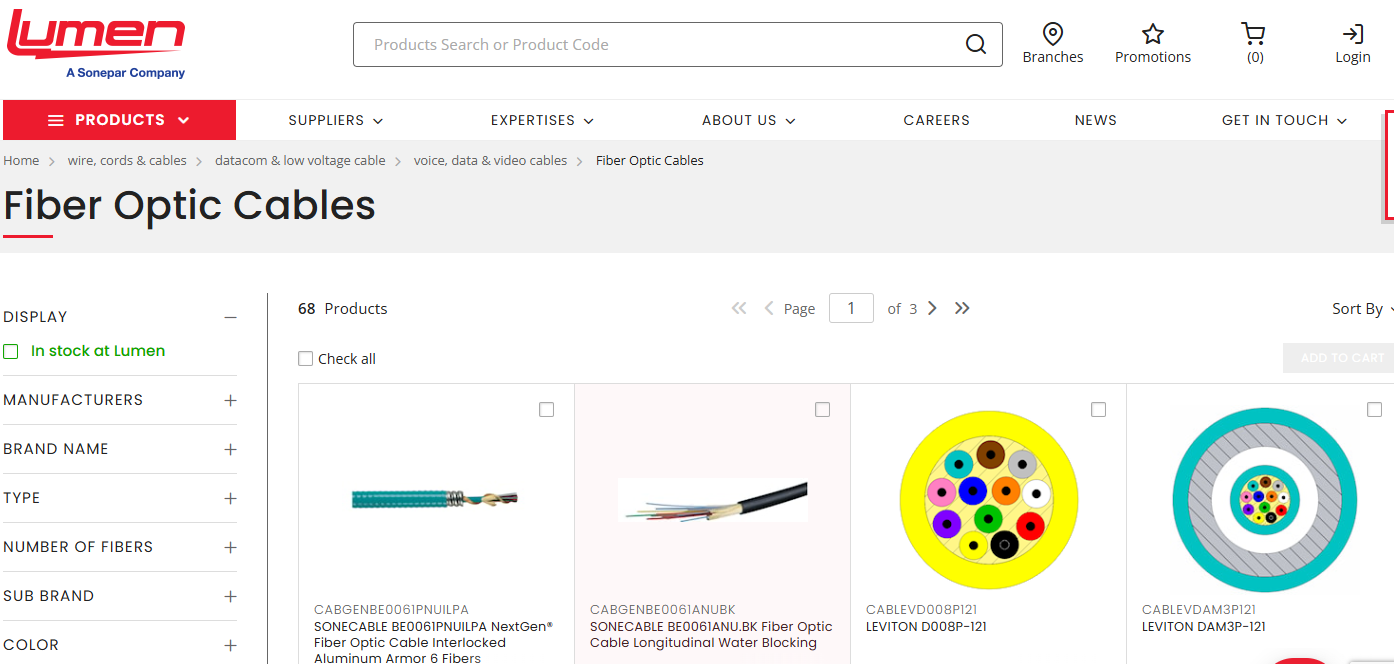Open the Branches location icon

(1052, 35)
